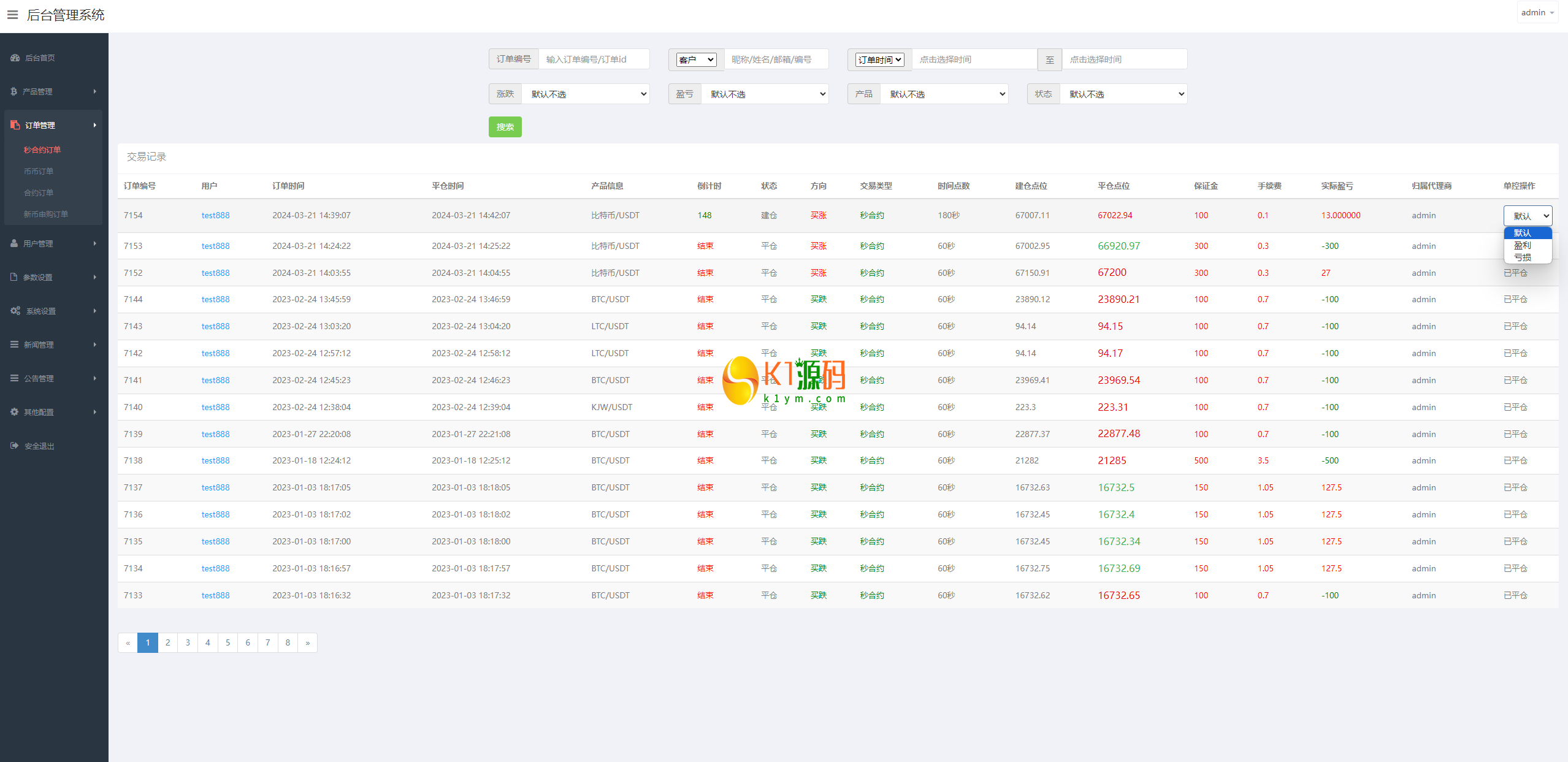The width and height of the screenshot is (1568, 762).
Task: Open test888 user link for order 7153
Action: click(215, 246)
